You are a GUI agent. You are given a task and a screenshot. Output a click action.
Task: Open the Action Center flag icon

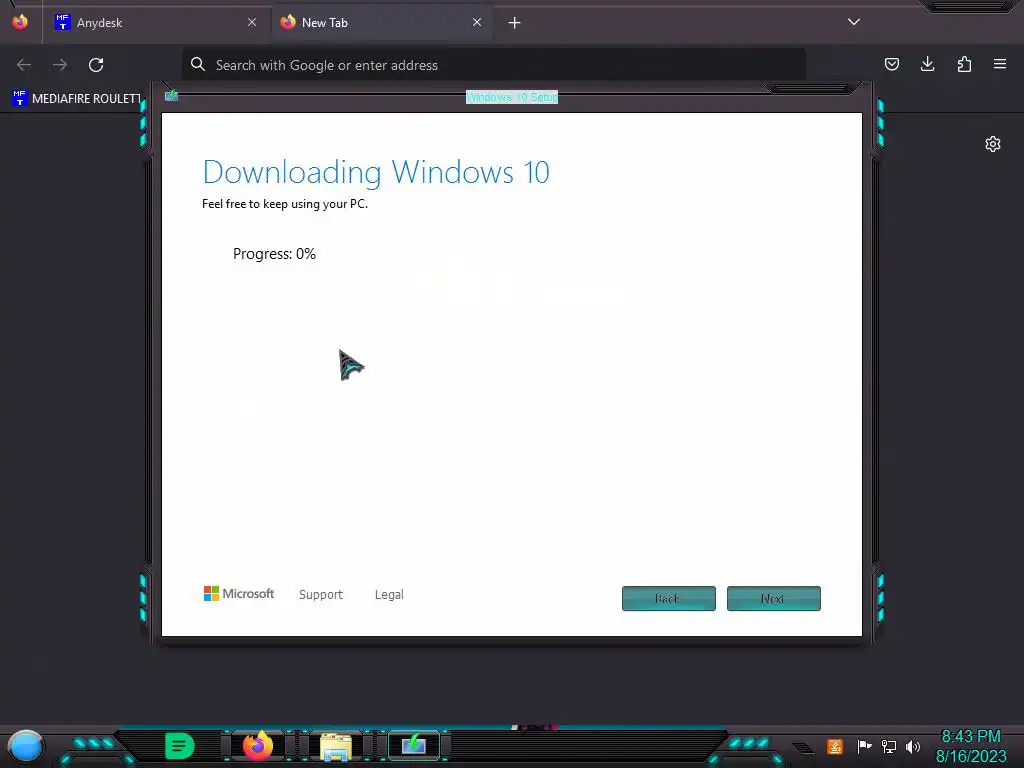tap(865, 746)
